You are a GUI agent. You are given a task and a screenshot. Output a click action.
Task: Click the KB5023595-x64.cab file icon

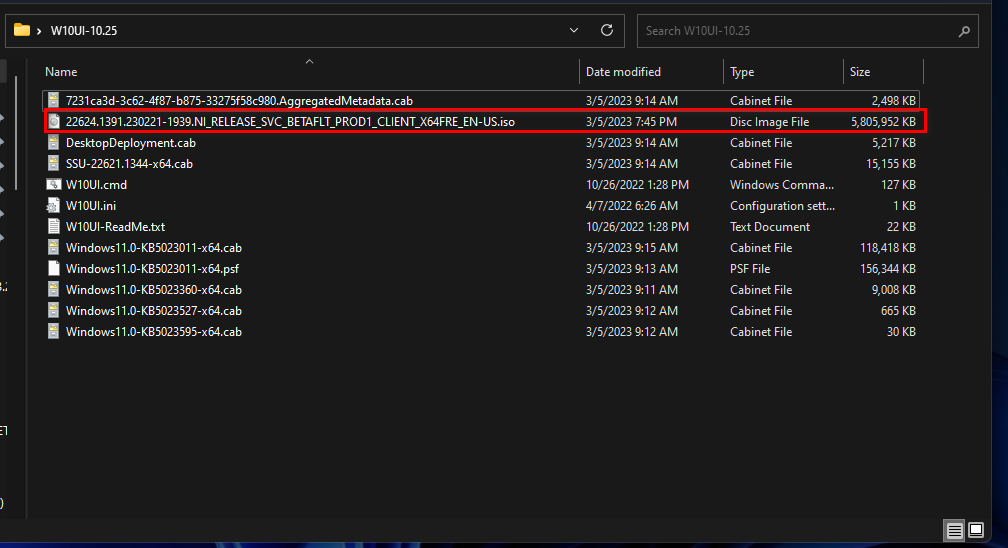[x=53, y=332]
